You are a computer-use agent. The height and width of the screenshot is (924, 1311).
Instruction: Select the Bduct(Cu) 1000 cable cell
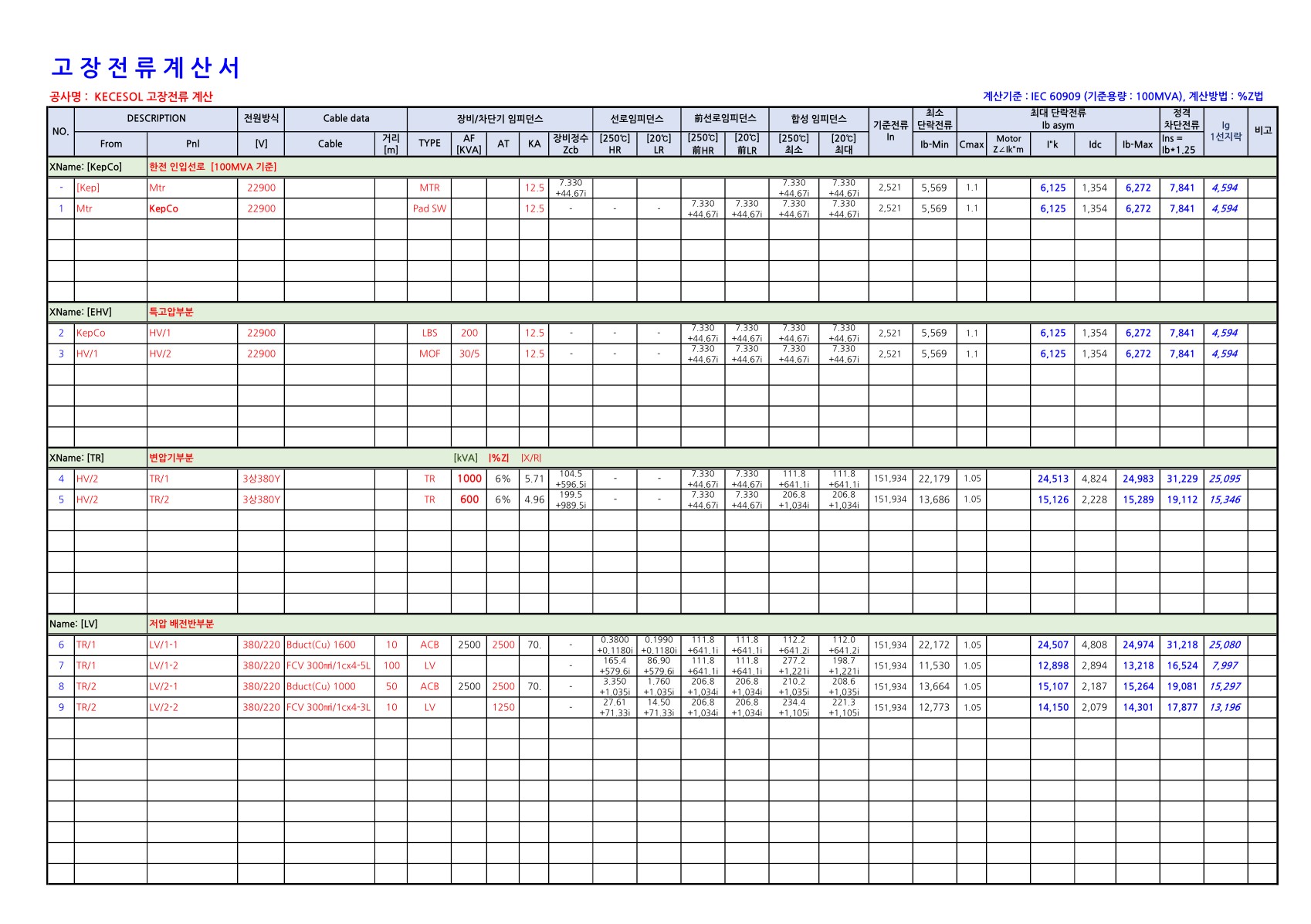click(x=330, y=686)
